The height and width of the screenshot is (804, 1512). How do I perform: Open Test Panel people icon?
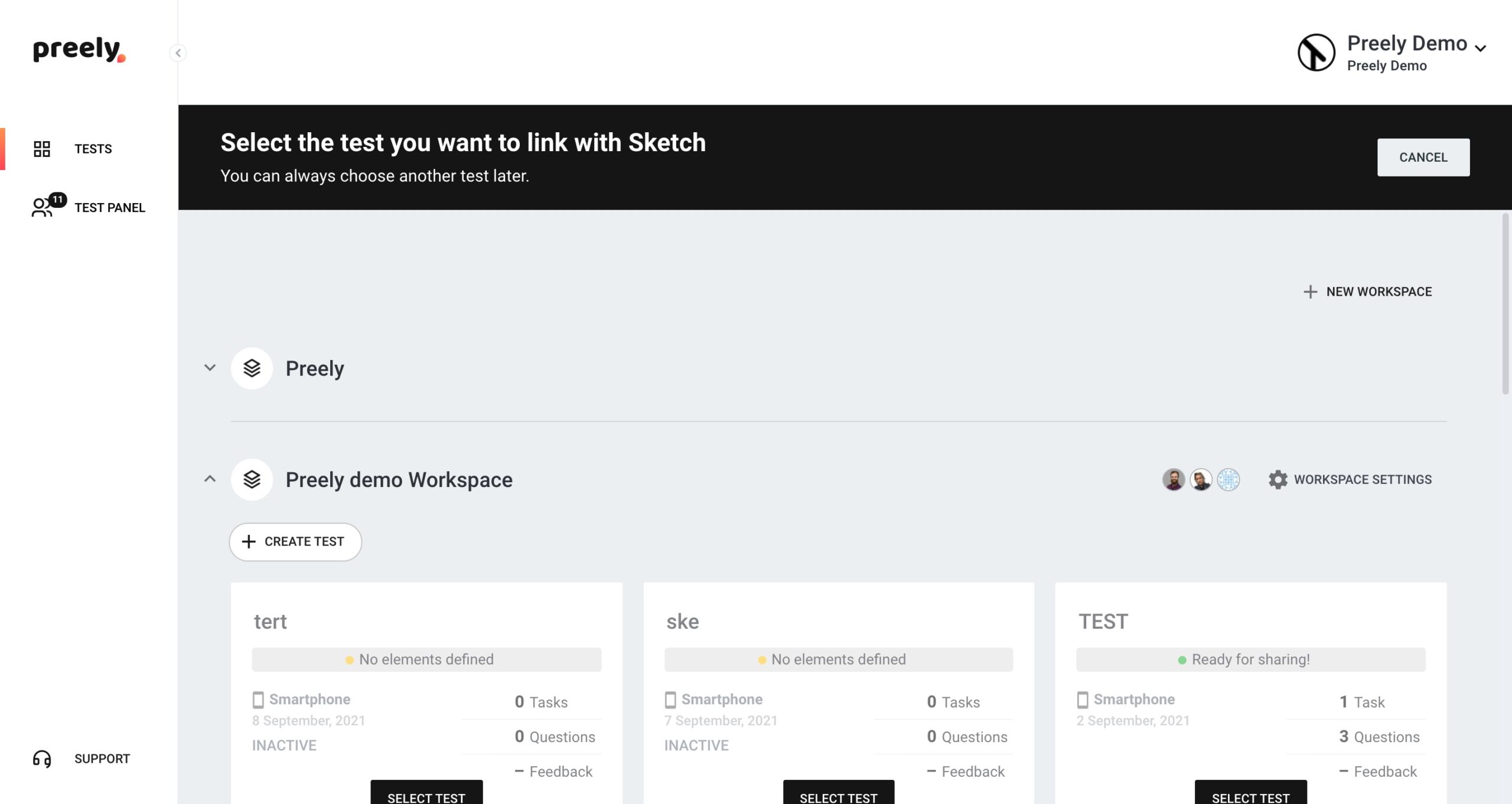(41, 208)
